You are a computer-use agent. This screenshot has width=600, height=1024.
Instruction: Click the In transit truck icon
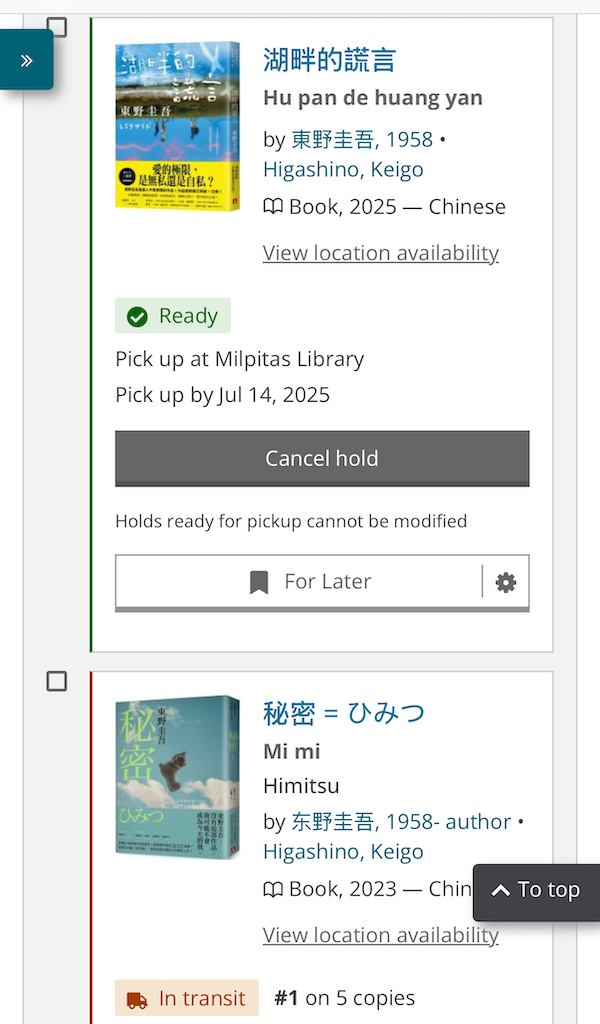coord(137,998)
